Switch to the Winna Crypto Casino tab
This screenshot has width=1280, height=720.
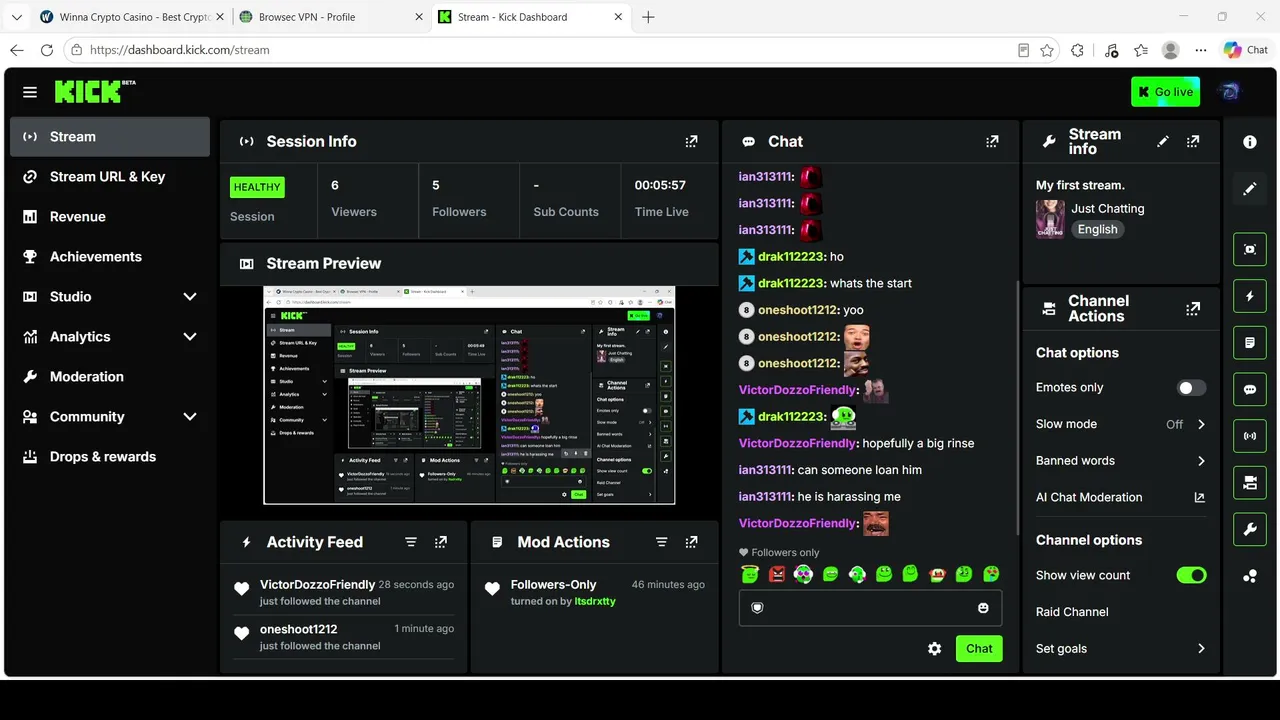130,17
